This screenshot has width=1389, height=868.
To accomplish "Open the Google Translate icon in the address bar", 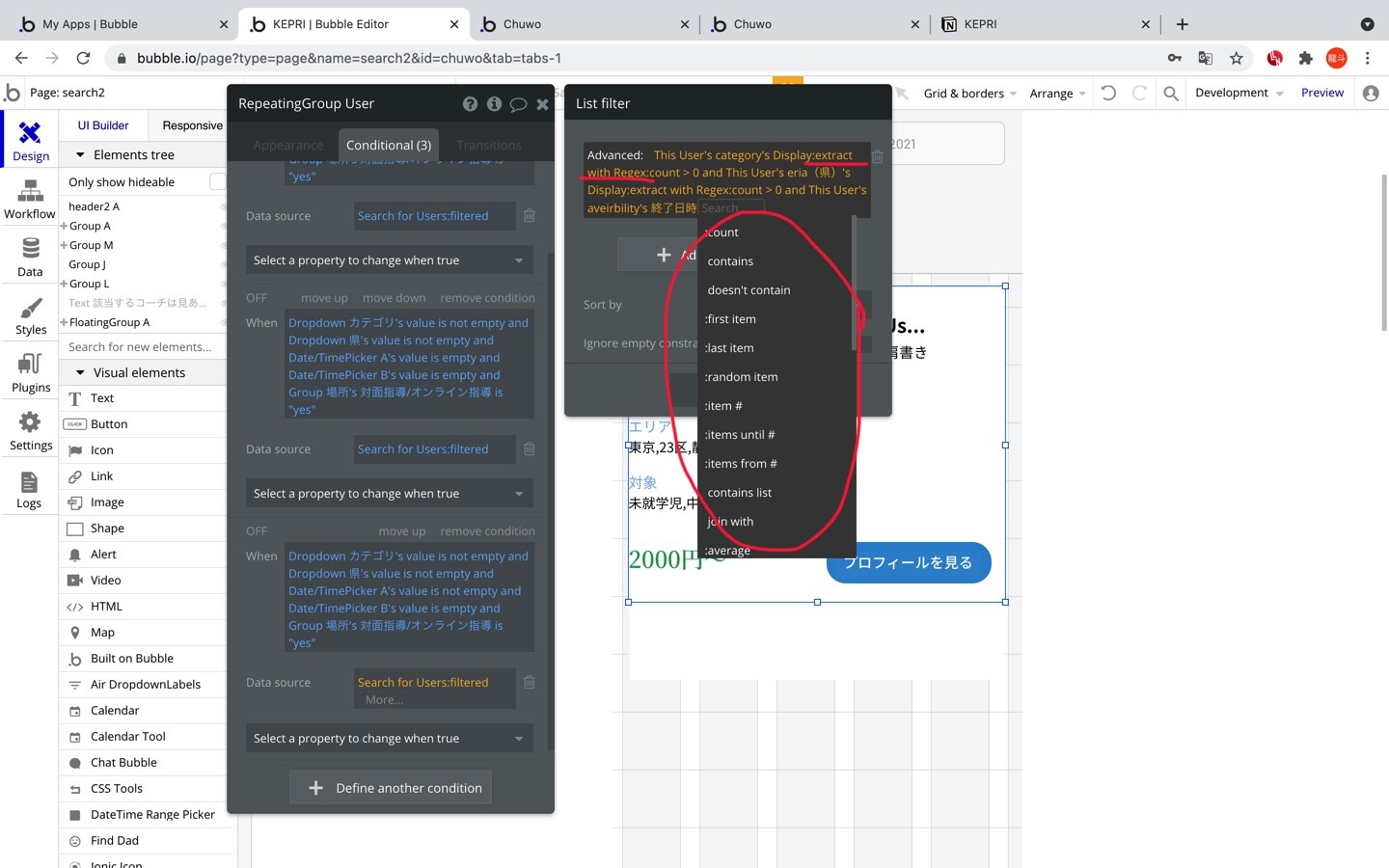I will point(1206,58).
